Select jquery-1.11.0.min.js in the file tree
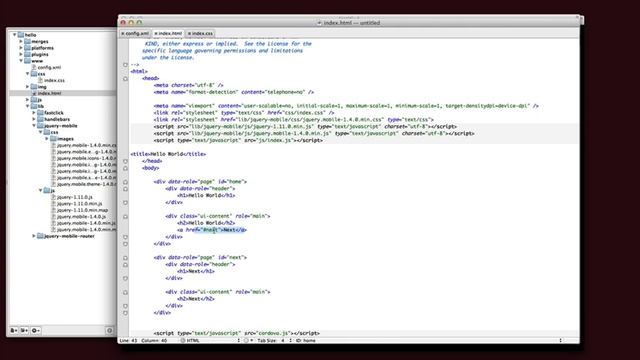 point(79,204)
